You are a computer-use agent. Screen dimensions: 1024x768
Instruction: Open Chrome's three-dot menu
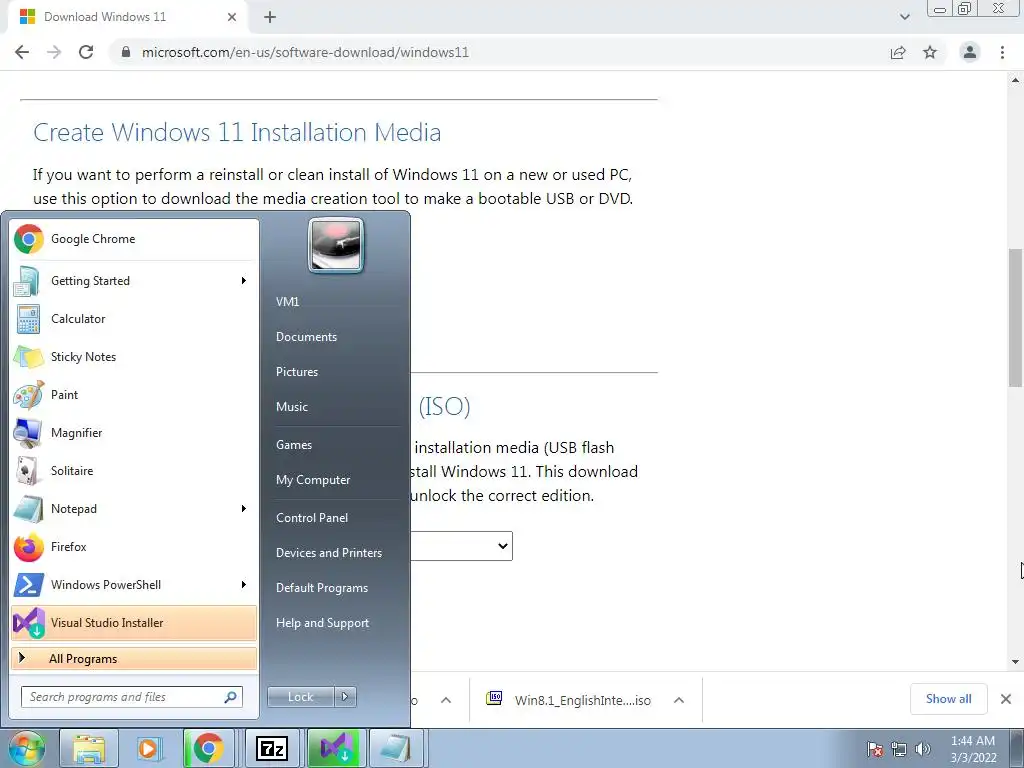pos(1002,52)
